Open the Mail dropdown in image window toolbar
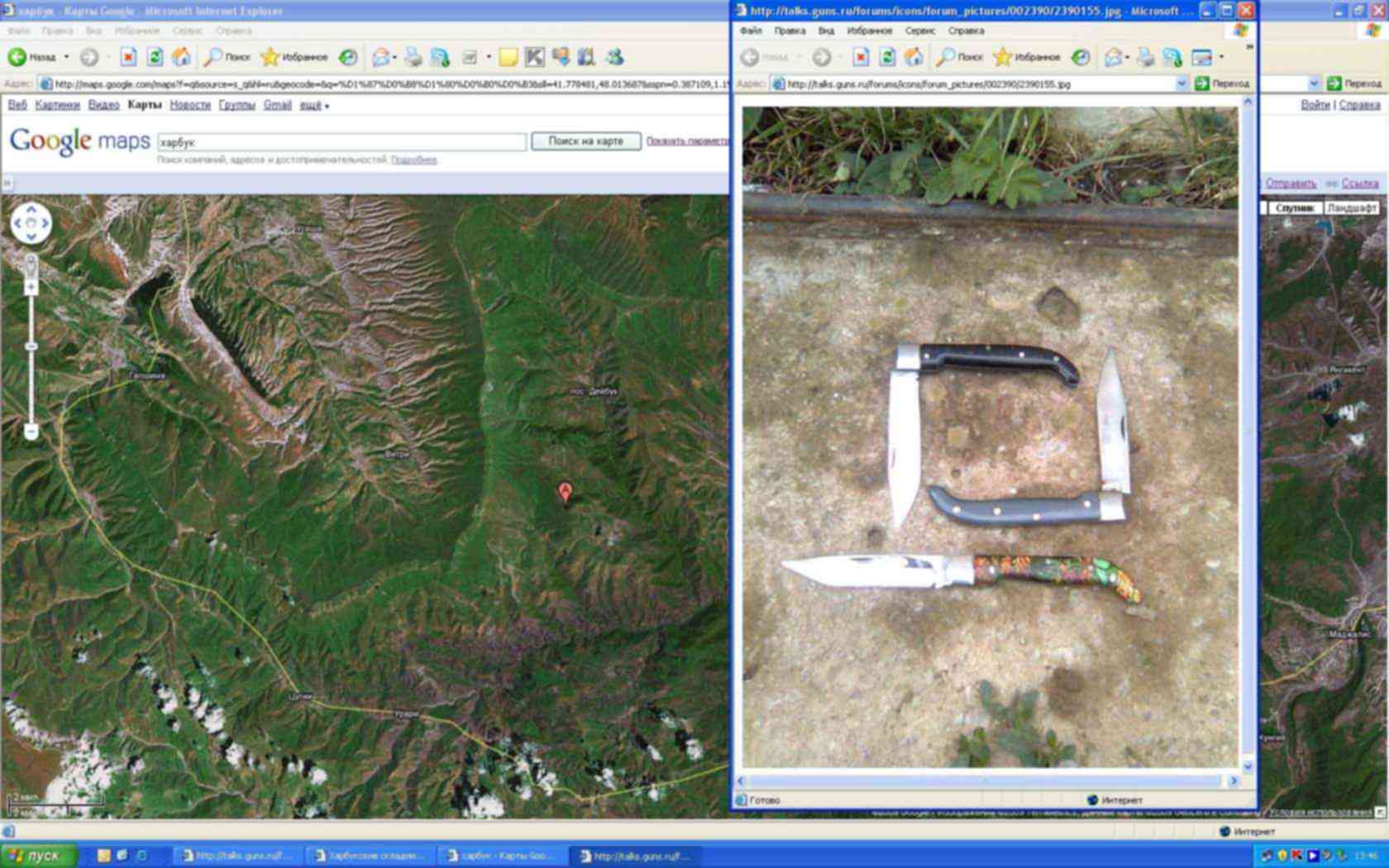 point(1128,58)
